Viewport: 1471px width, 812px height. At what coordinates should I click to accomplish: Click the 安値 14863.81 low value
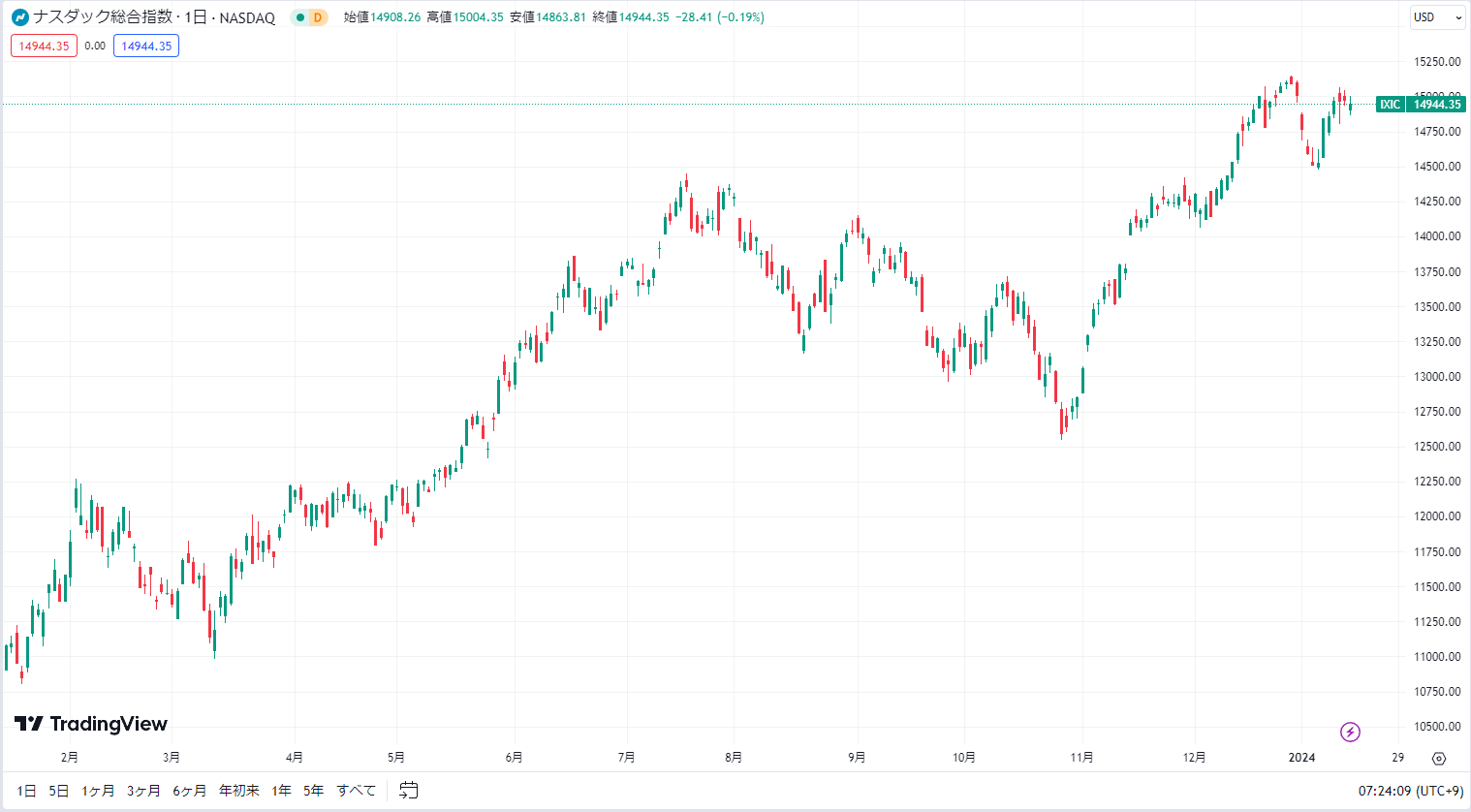pos(548,17)
